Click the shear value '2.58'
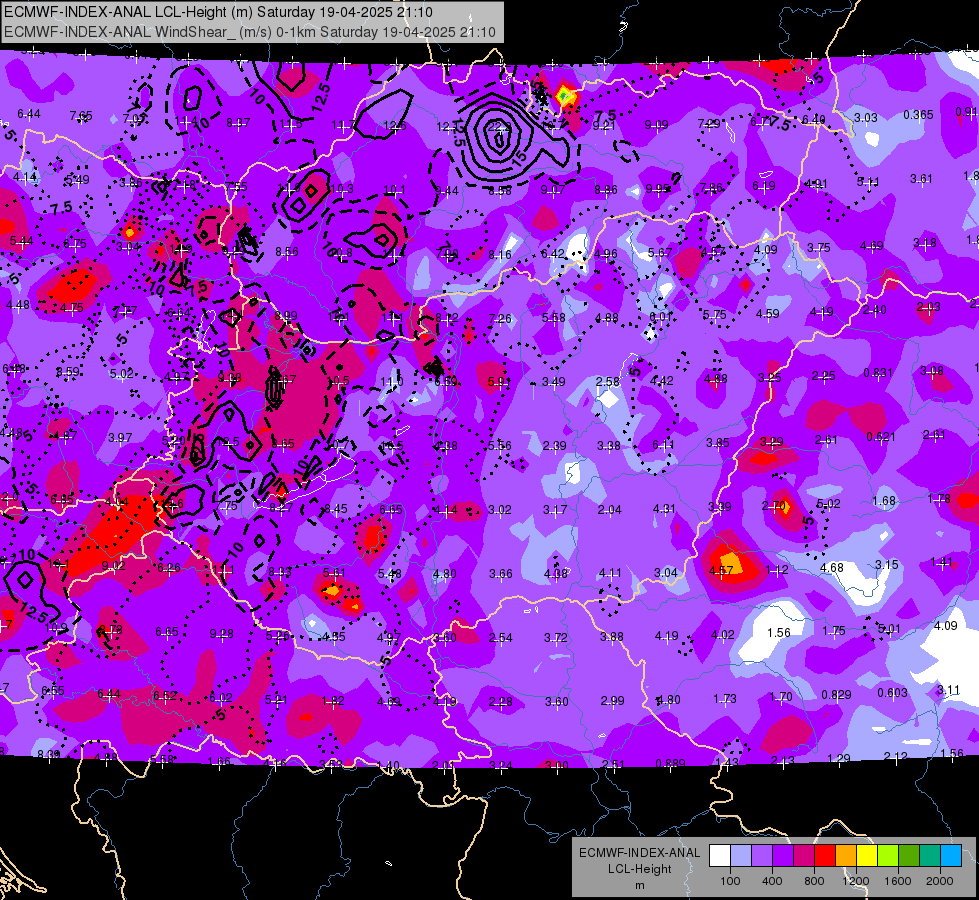This screenshot has width=979, height=900. click(x=608, y=381)
